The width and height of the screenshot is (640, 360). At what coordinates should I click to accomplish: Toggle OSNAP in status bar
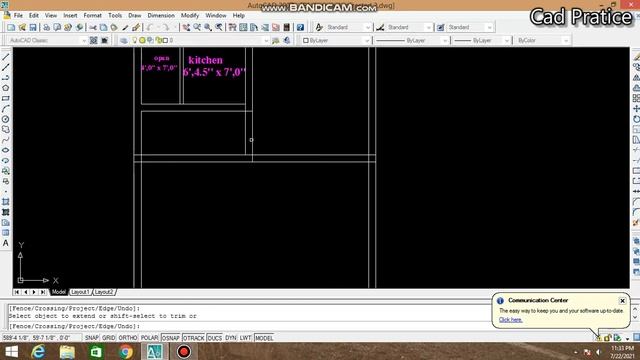(x=171, y=338)
